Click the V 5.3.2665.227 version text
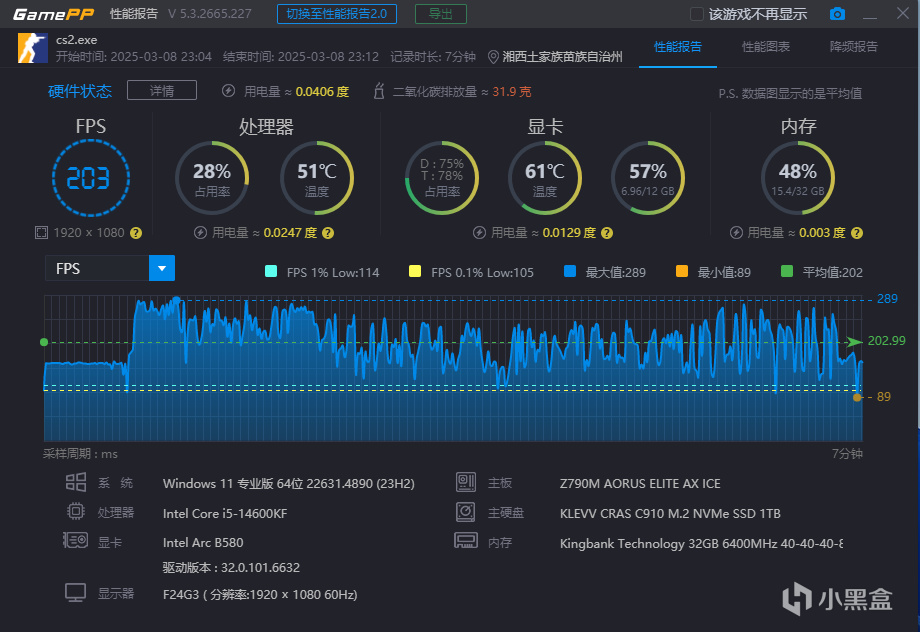Viewport: 920px width, 632px height. point(209,13)
